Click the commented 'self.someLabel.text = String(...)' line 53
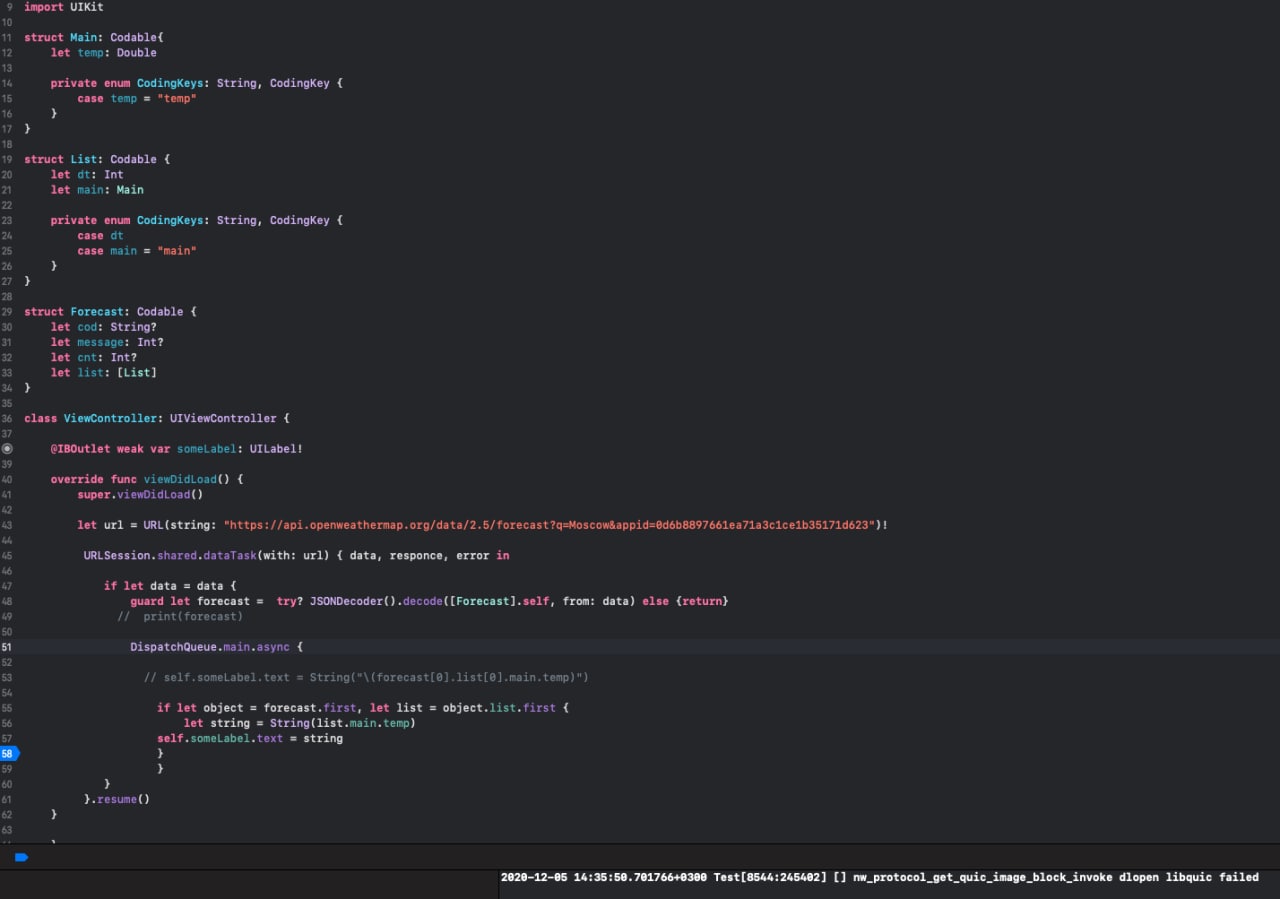This screenshot has width=1280, height=899. click(x=366, y=677)
